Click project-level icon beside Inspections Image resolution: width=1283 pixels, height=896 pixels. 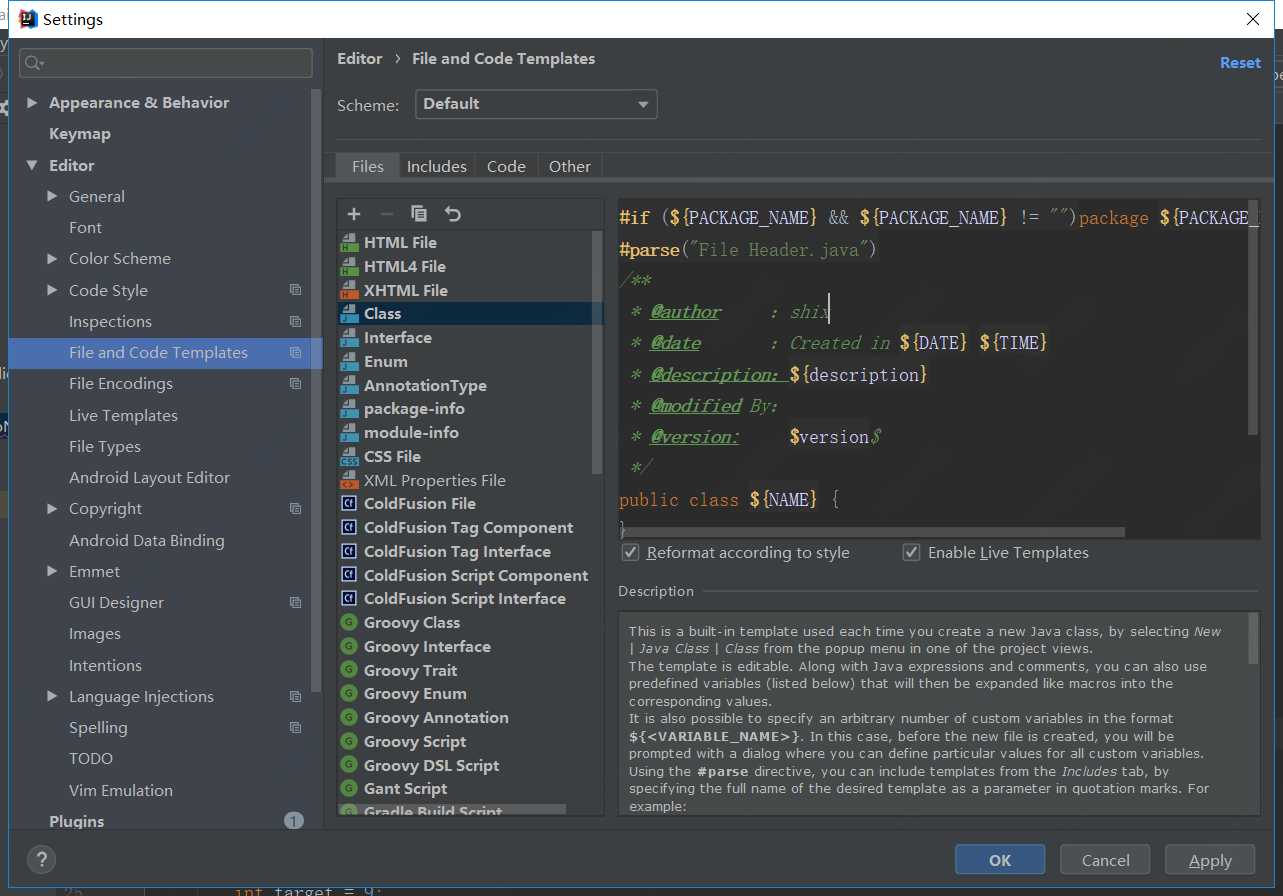(x=295, y=321)
